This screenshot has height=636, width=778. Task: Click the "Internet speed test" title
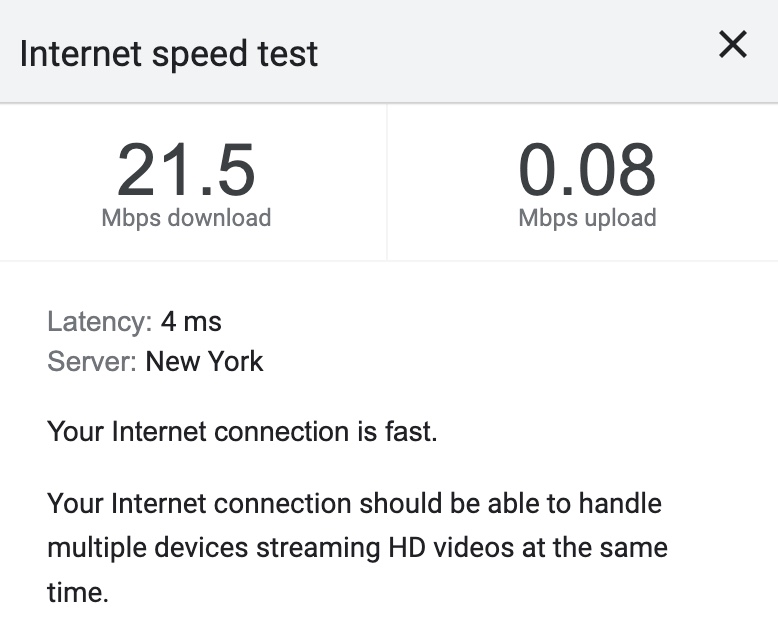[x=168, y=53]
